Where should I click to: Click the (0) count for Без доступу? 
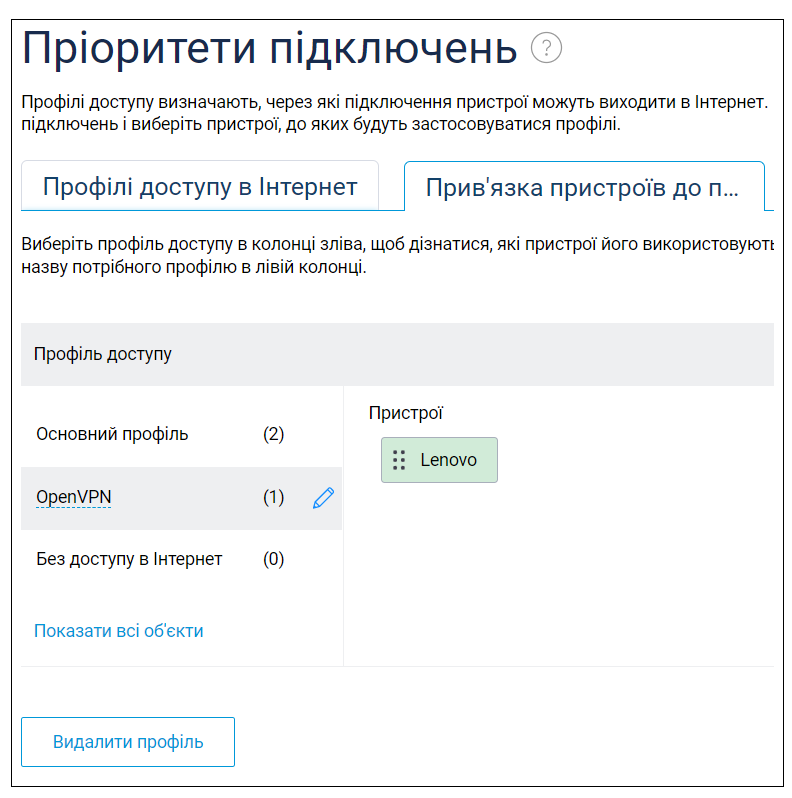click(273, 559)
